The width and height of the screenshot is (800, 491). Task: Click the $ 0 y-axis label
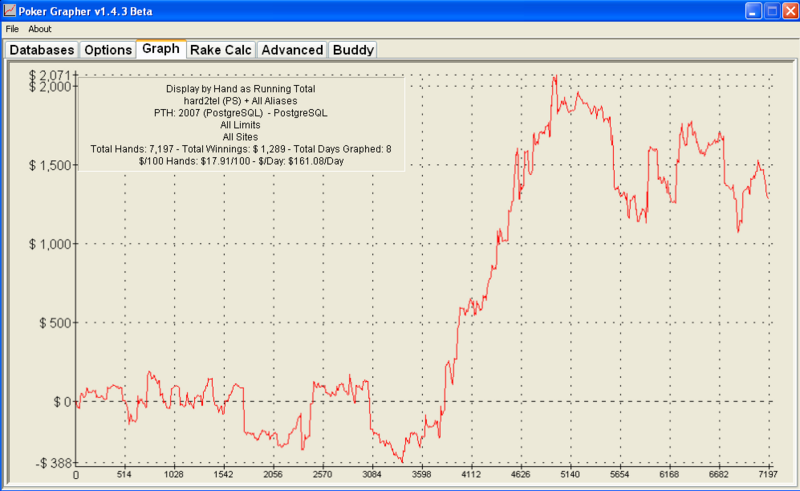pos(63,402)
